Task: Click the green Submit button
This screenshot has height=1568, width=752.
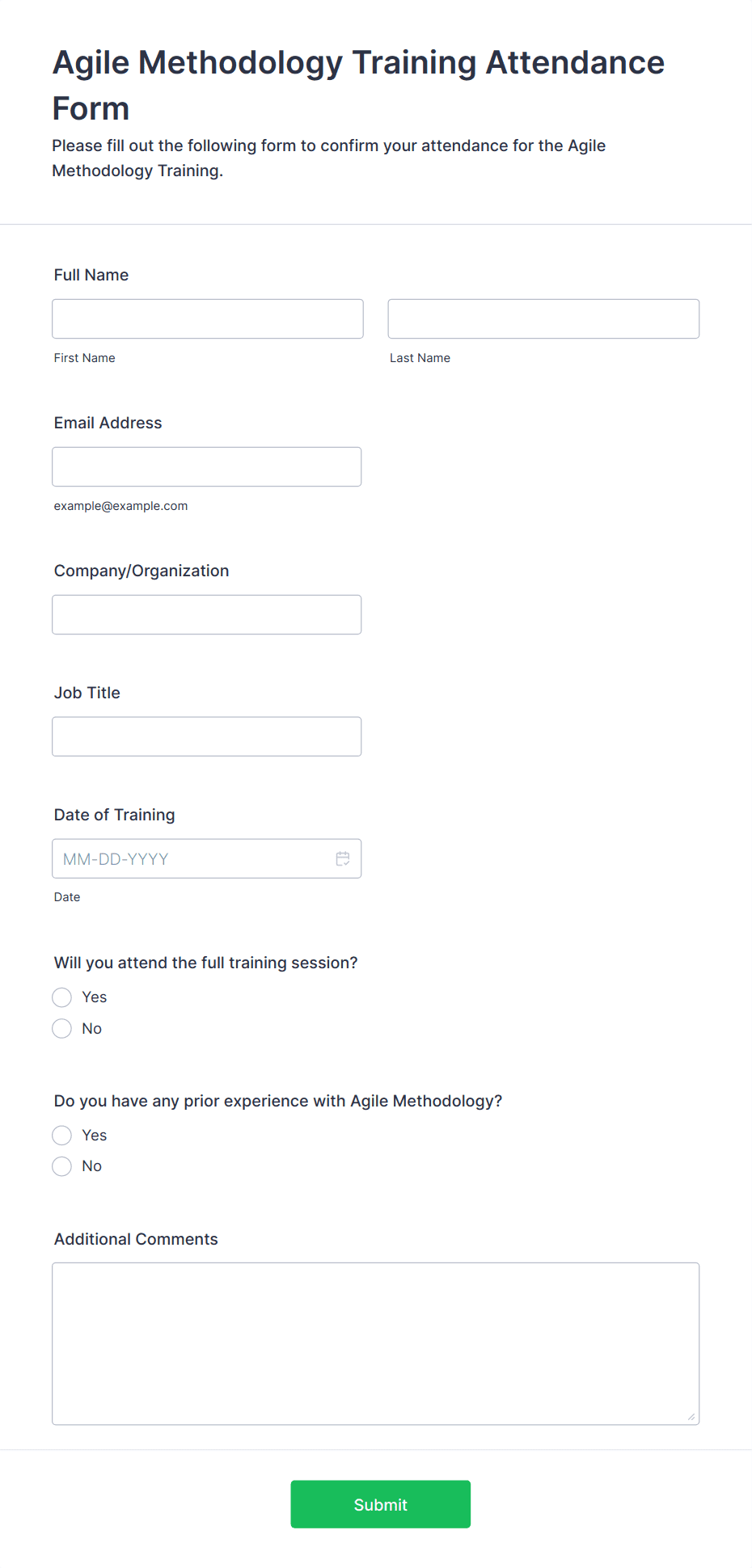Action: pos(381,1504)
